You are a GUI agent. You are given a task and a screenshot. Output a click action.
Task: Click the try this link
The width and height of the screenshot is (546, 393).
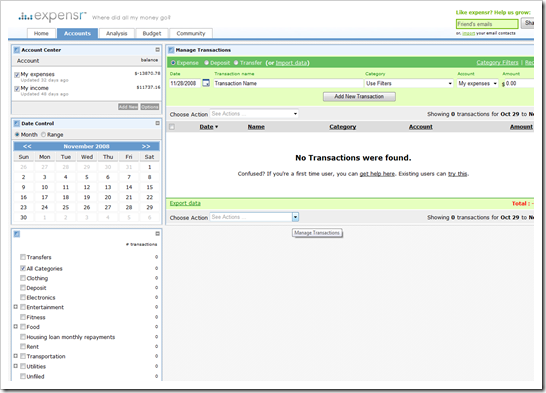coord(458,174)
